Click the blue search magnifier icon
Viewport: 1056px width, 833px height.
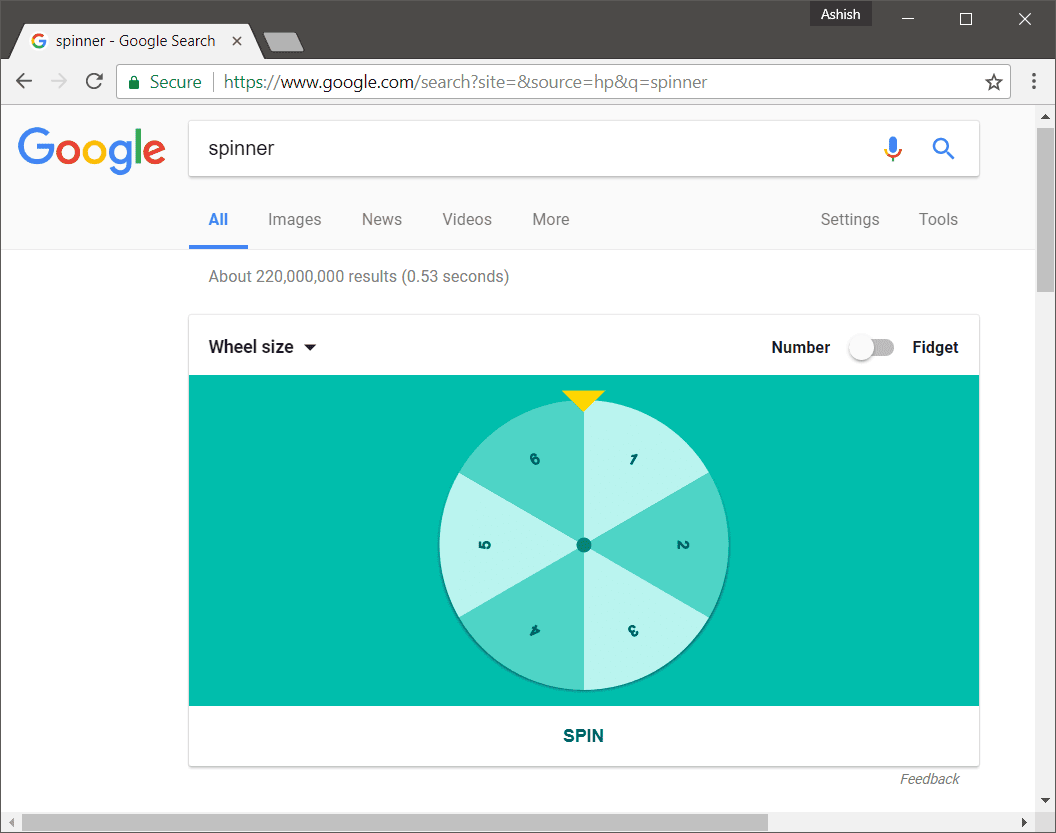tap(943, 148)
